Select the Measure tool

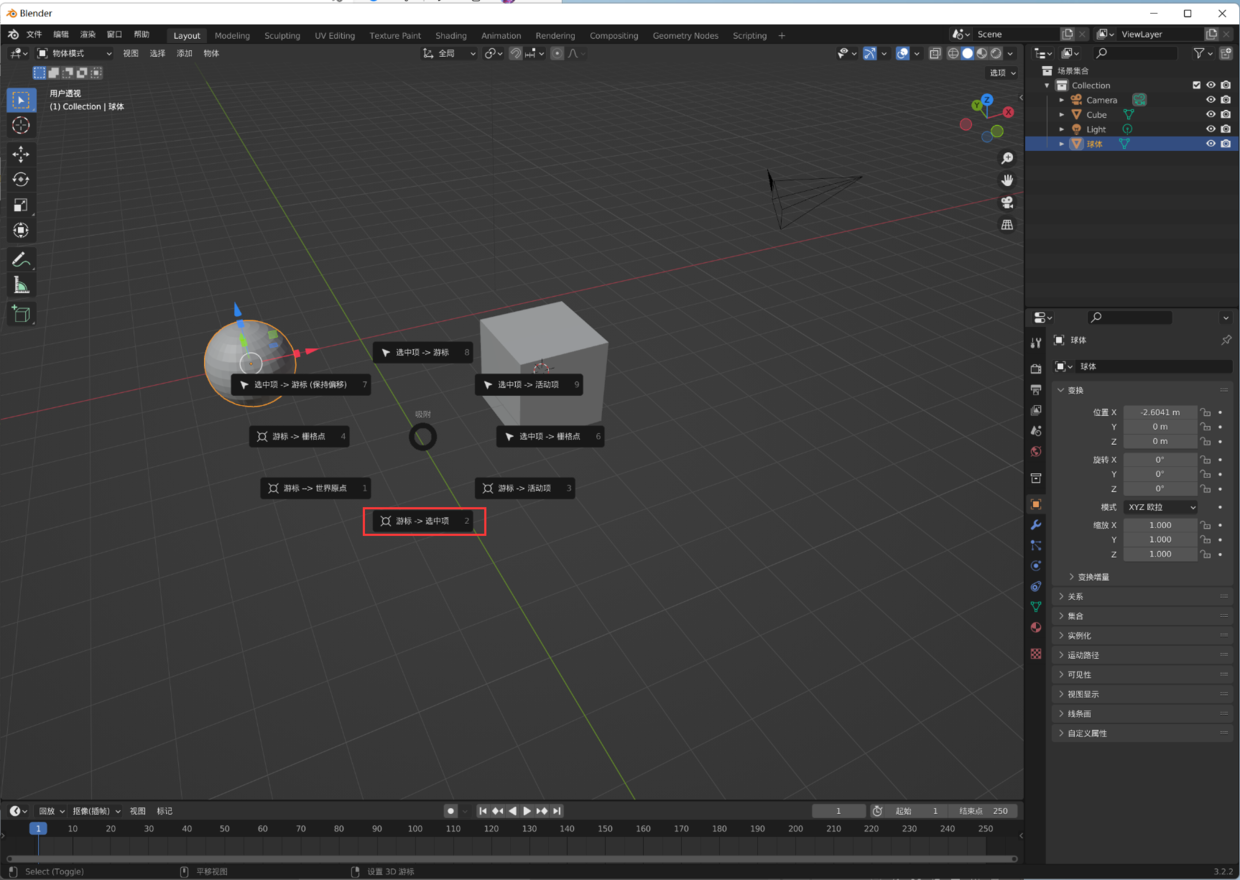point(20,284)
